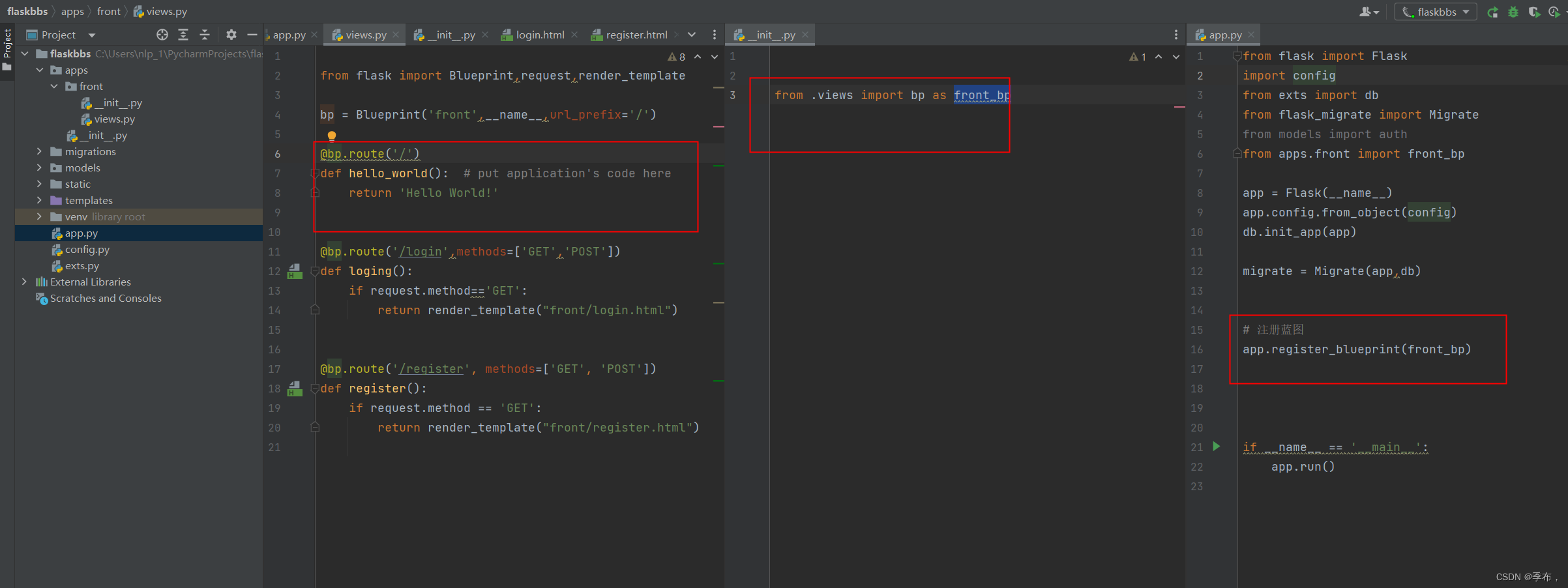Screen dimensions: 1568x588
Task: Expand the models folder
Action: (x=40, y=168)
